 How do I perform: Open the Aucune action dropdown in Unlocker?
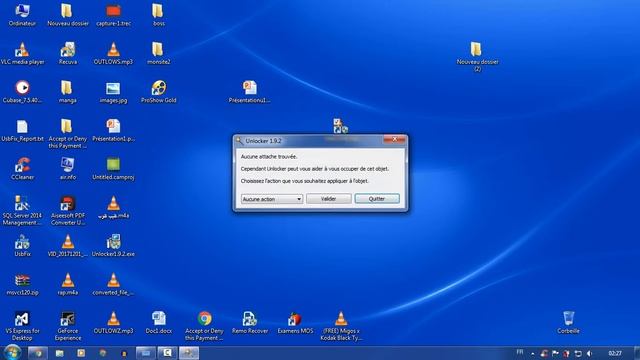[272, 199]
